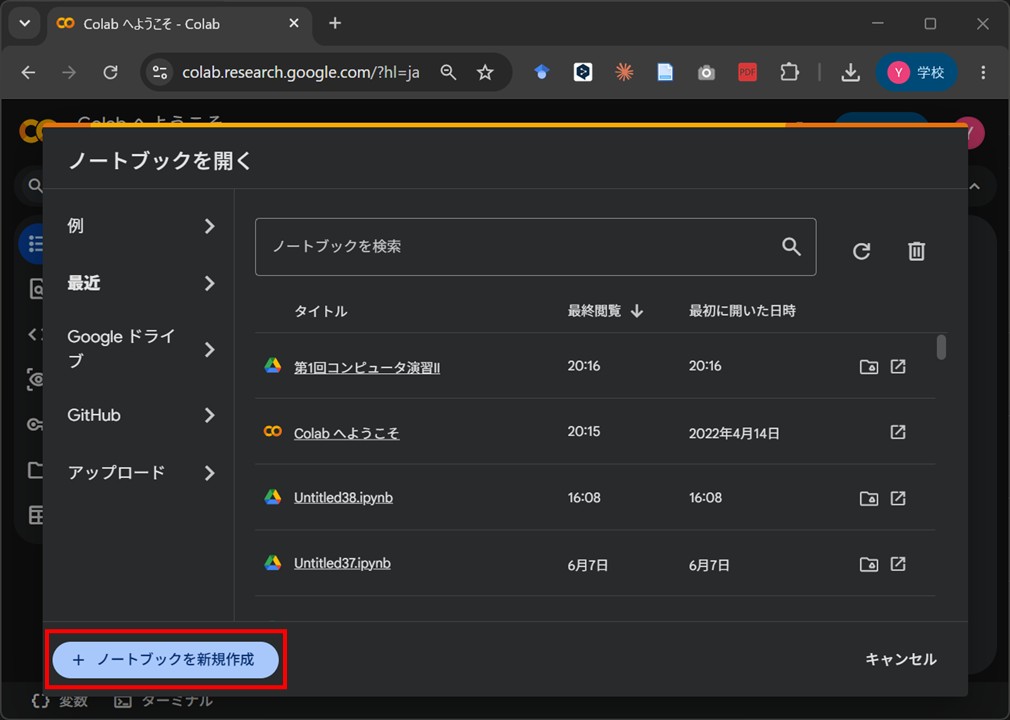The width and height of the screenshot is (1010, 720).
Task: Click the site information icon in address bar
Action: click(x=159, y=72)
